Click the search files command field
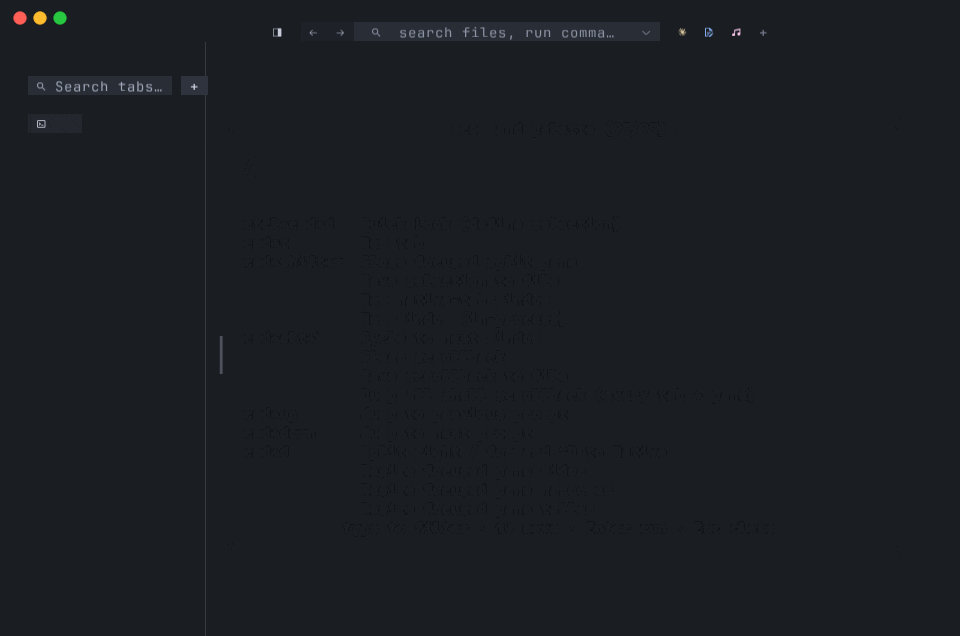Screen dimensions: 960x636 (506, 32)
